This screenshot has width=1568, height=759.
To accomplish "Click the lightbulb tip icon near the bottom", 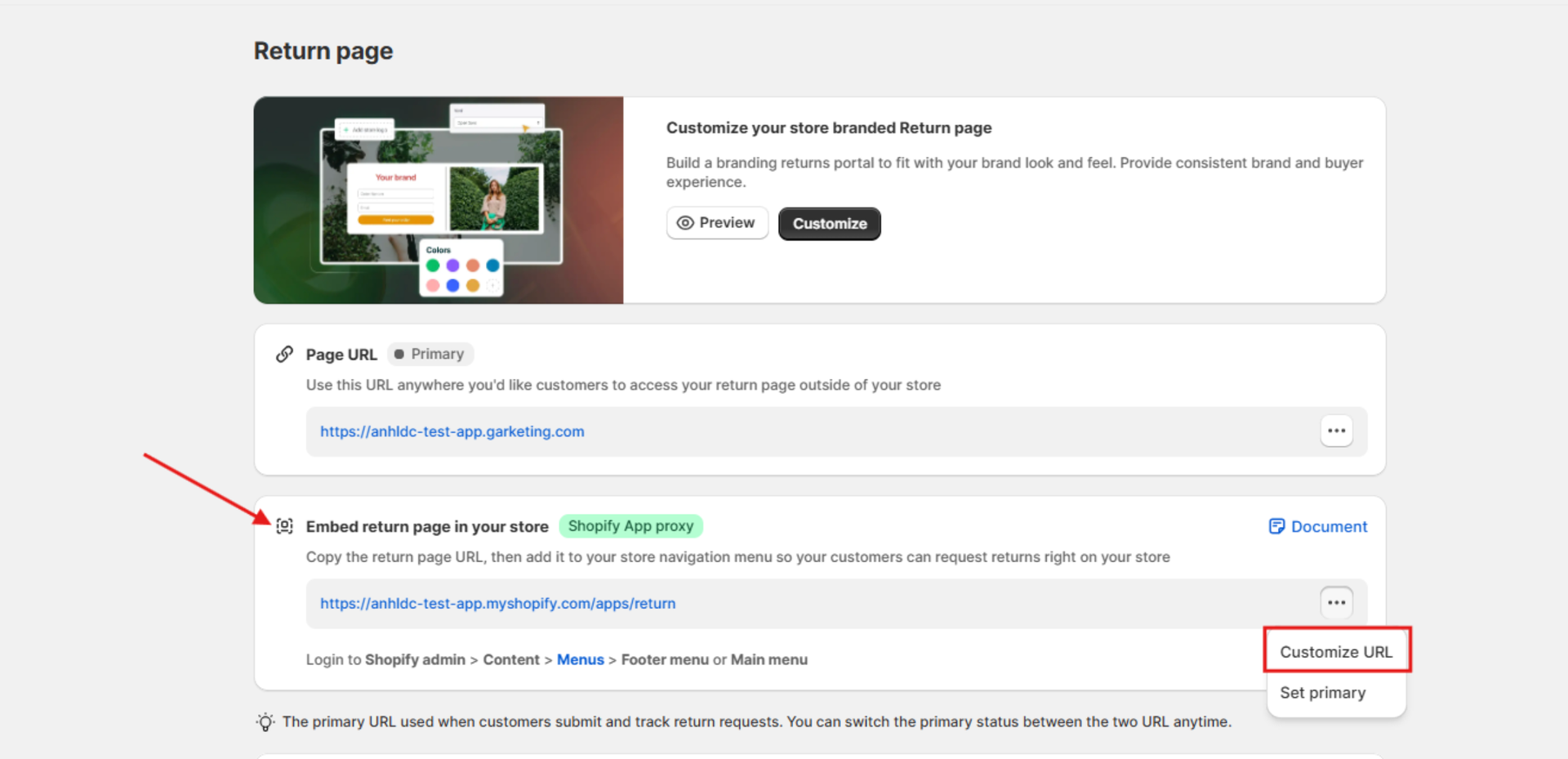I will click(x=264, y=721).
